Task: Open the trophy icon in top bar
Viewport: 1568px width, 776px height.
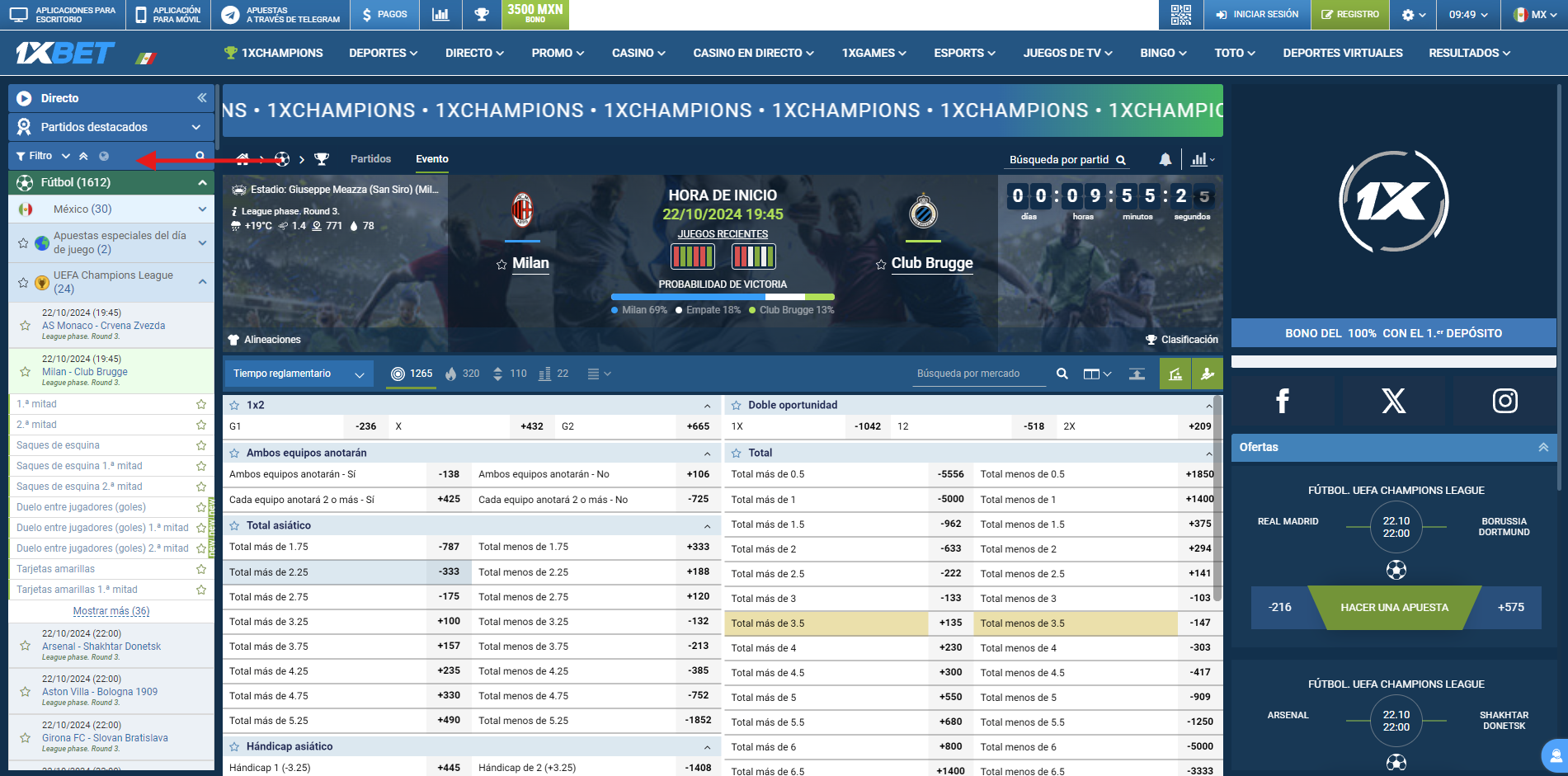Action: coord(482,14)
